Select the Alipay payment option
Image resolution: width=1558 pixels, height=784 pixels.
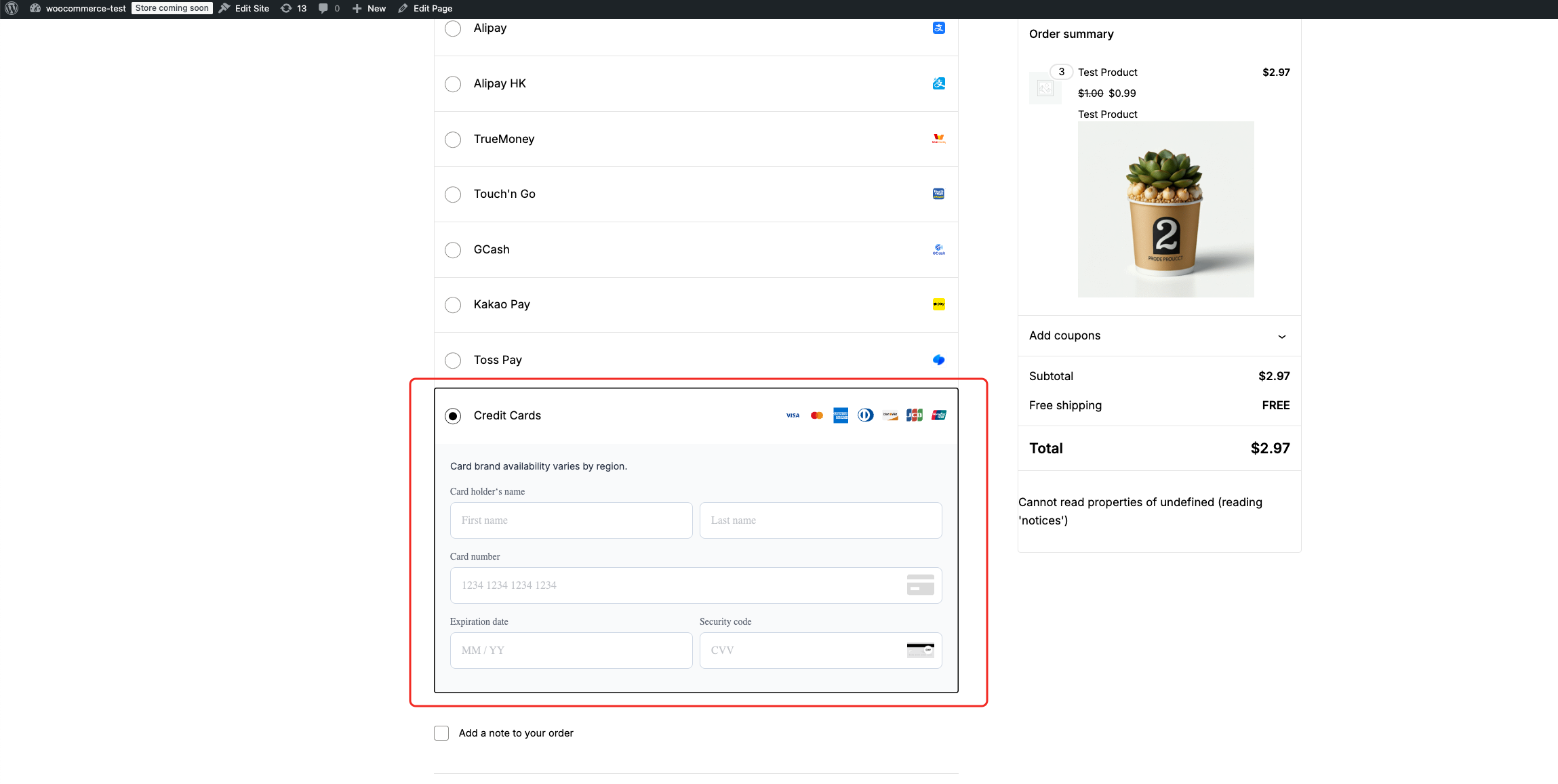[x=453, y=28]
